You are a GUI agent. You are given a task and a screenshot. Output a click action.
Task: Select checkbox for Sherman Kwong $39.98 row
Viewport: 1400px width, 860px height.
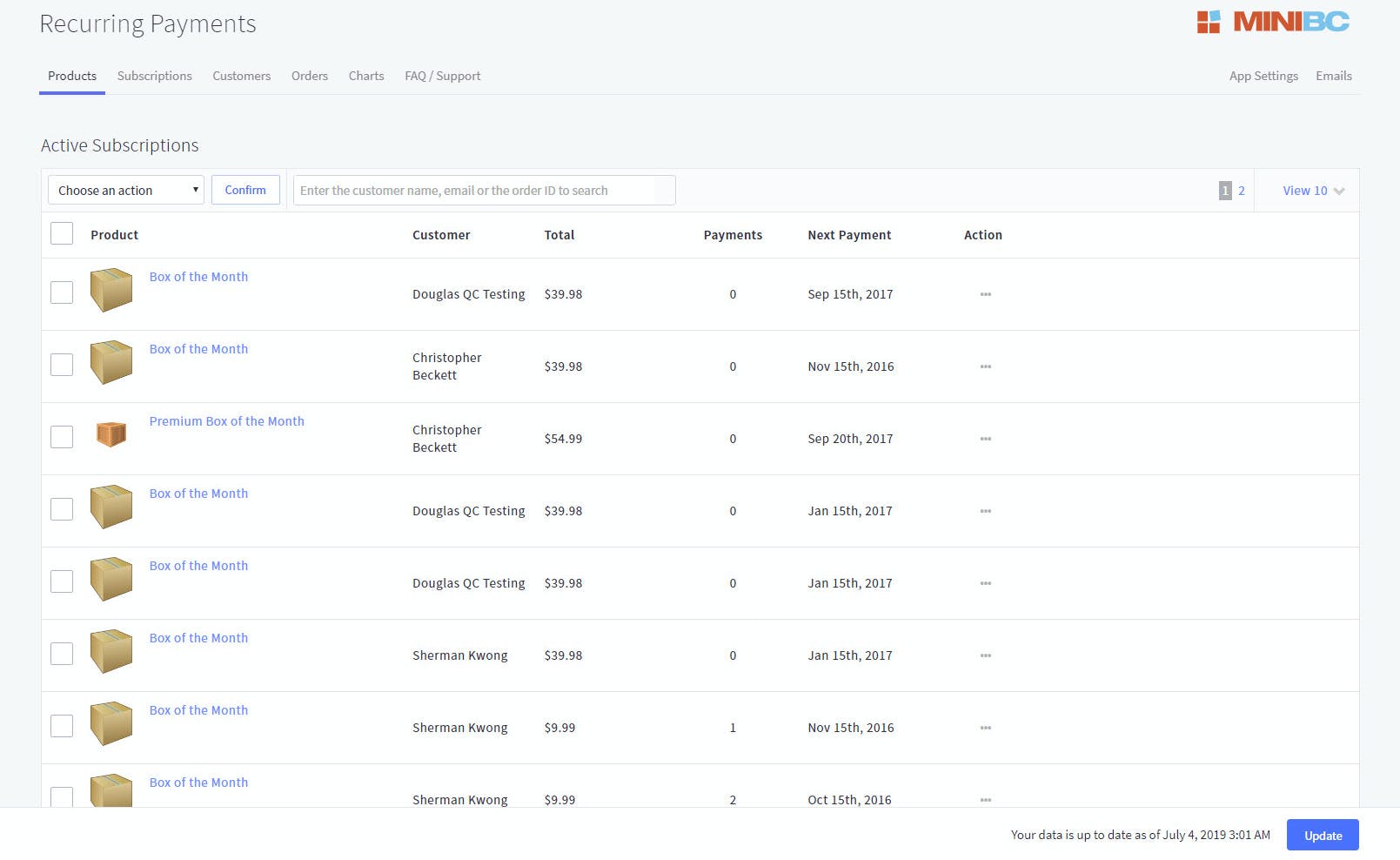pos(62,654)
